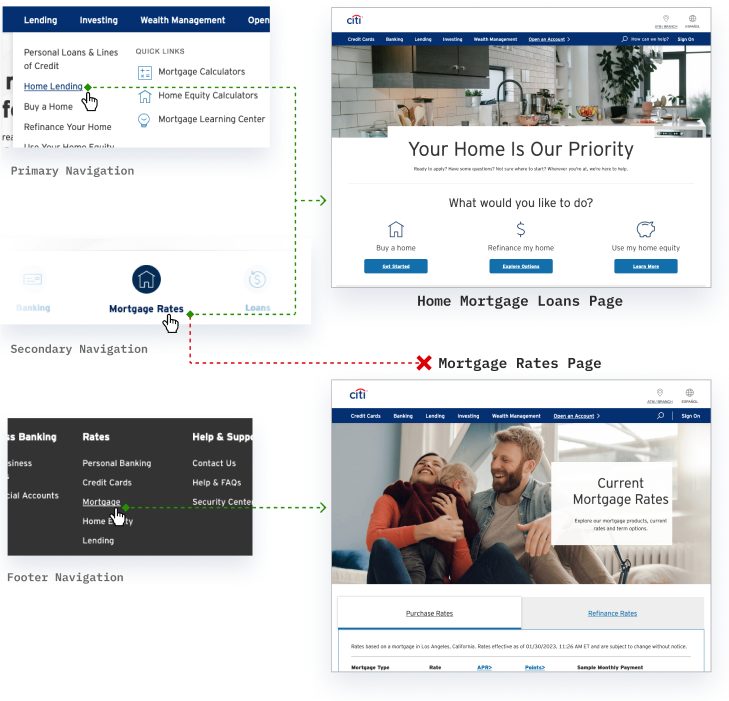Click Security Center in footer
This screenshot has width=729, height=701.
[x=222, y=502]
